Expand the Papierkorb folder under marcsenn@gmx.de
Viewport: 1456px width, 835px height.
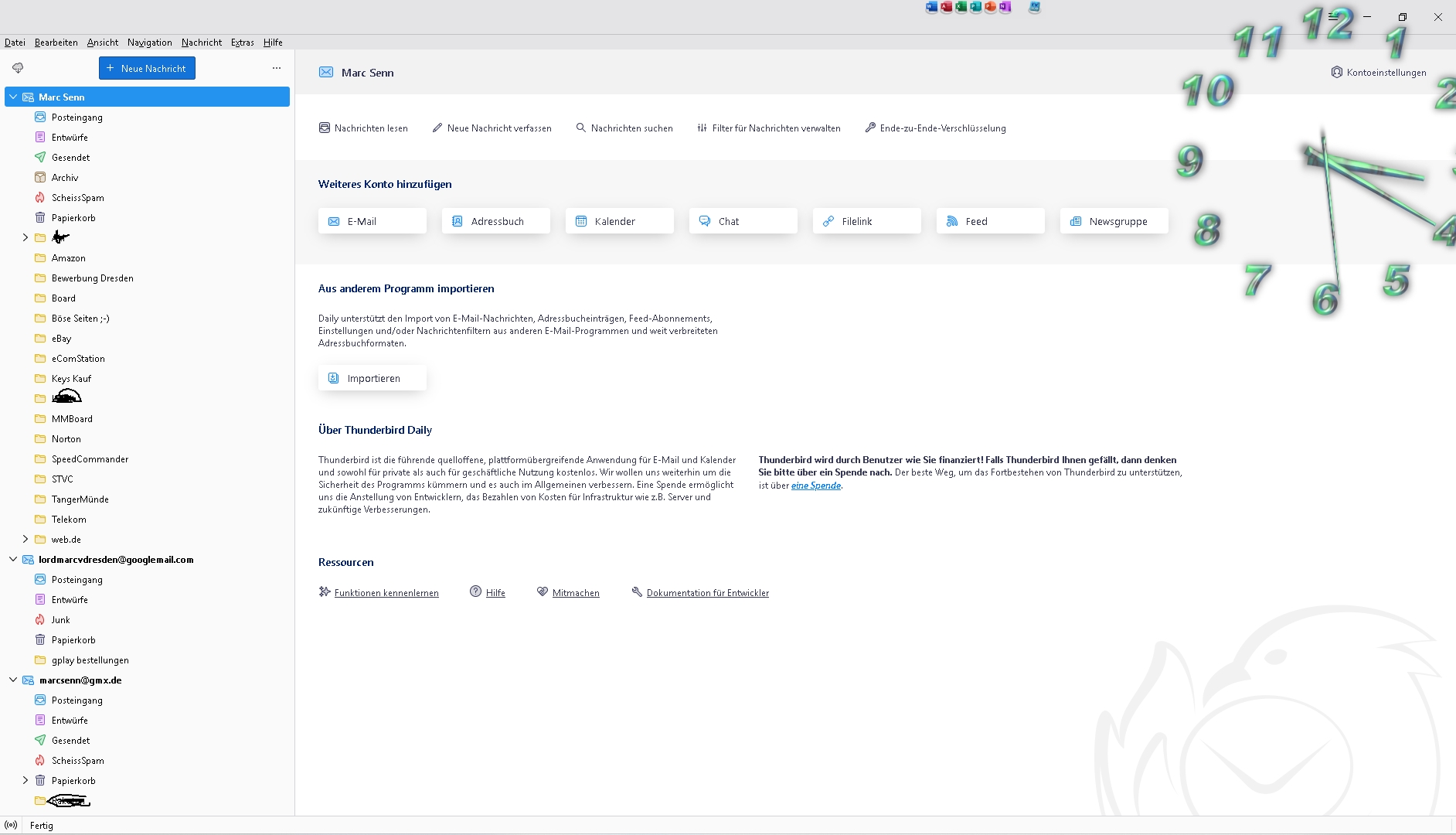[x=26, y=780]
